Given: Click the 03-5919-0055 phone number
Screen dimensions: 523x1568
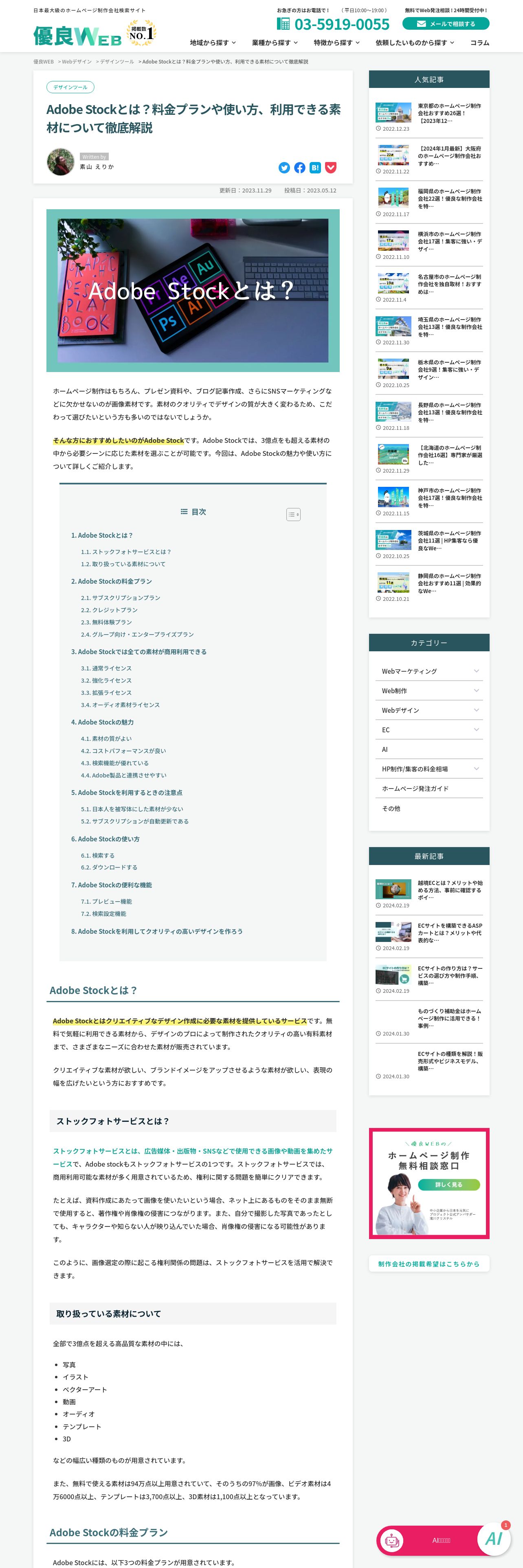Looking at the screenshot, I should tap(342, 24).
